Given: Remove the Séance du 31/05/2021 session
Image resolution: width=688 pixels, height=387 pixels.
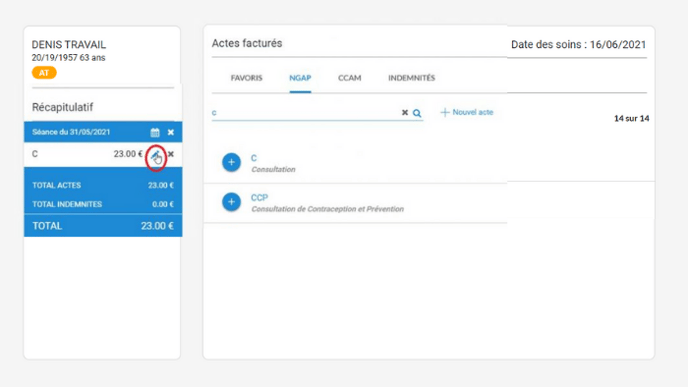Looking at the screenshot, I should (x=171, y=132).
